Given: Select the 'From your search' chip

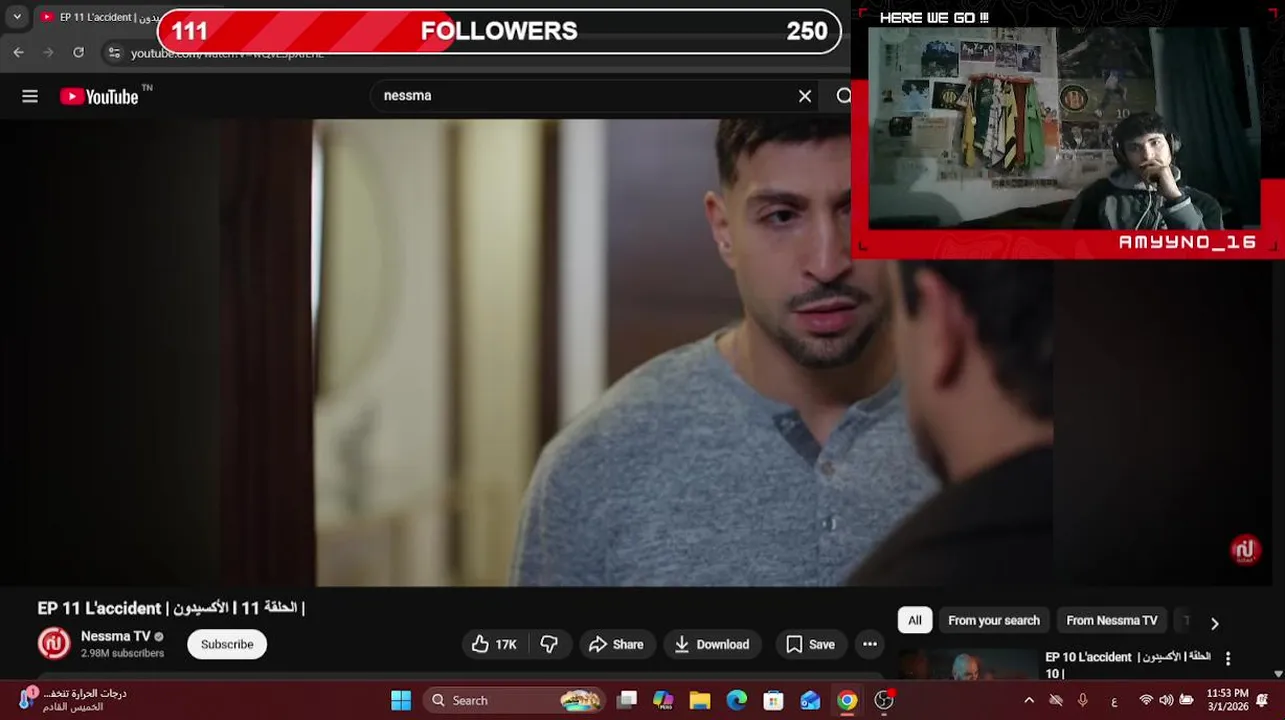Looking at the screenshot, I should 994,620.
